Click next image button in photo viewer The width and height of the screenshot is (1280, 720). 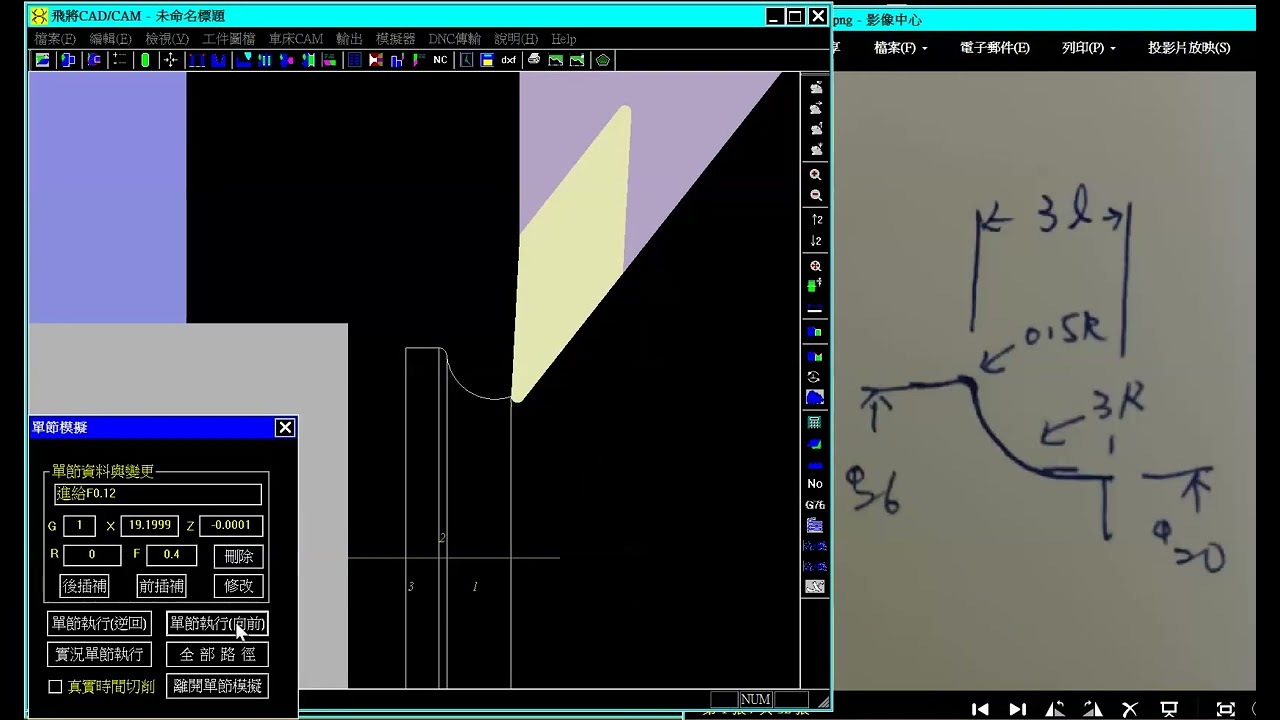(x=1017, y=709)
